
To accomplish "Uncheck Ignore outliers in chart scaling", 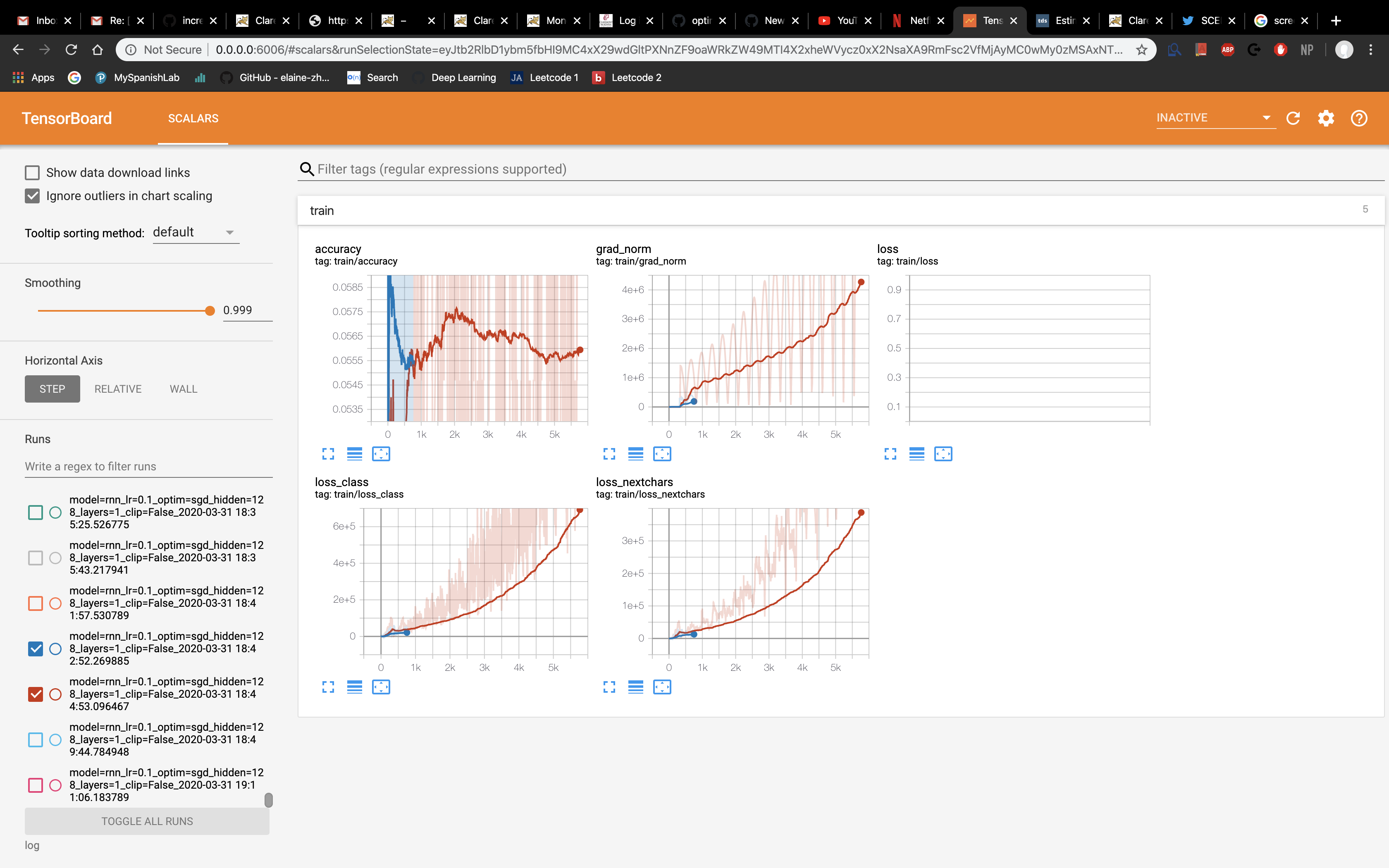I will coord(32,196).
